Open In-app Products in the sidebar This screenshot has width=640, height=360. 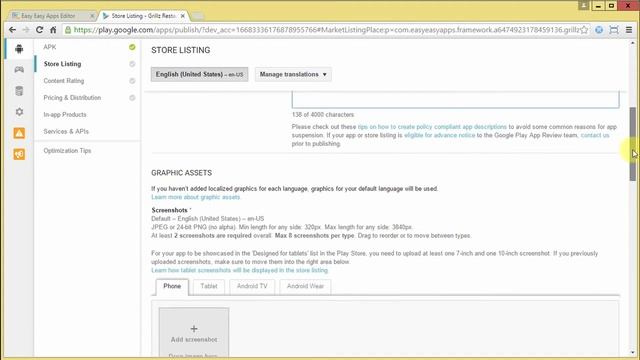coord(65,115)
